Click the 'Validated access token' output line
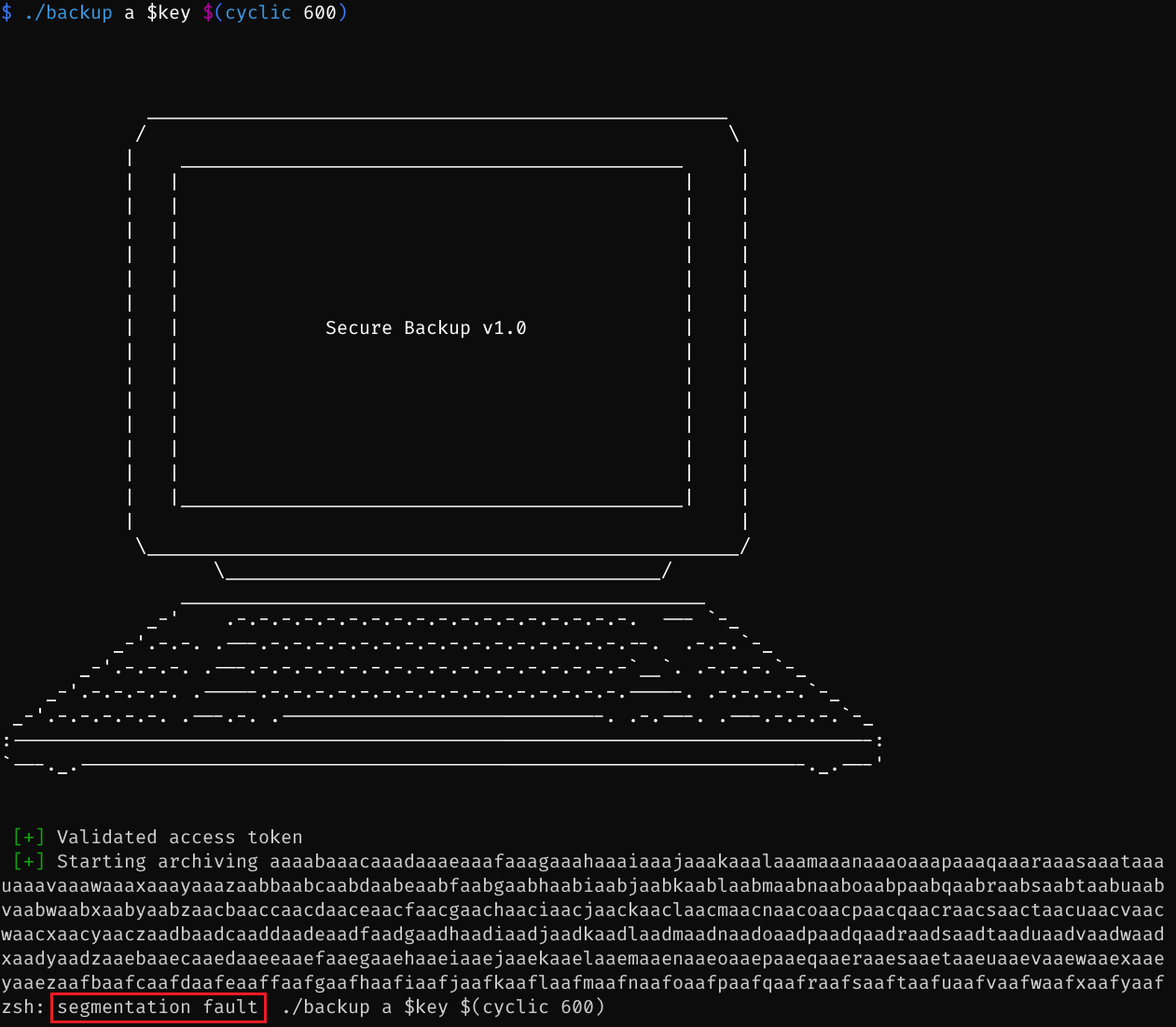This screenshot has width=1176, height=1027. pos(180,837)
